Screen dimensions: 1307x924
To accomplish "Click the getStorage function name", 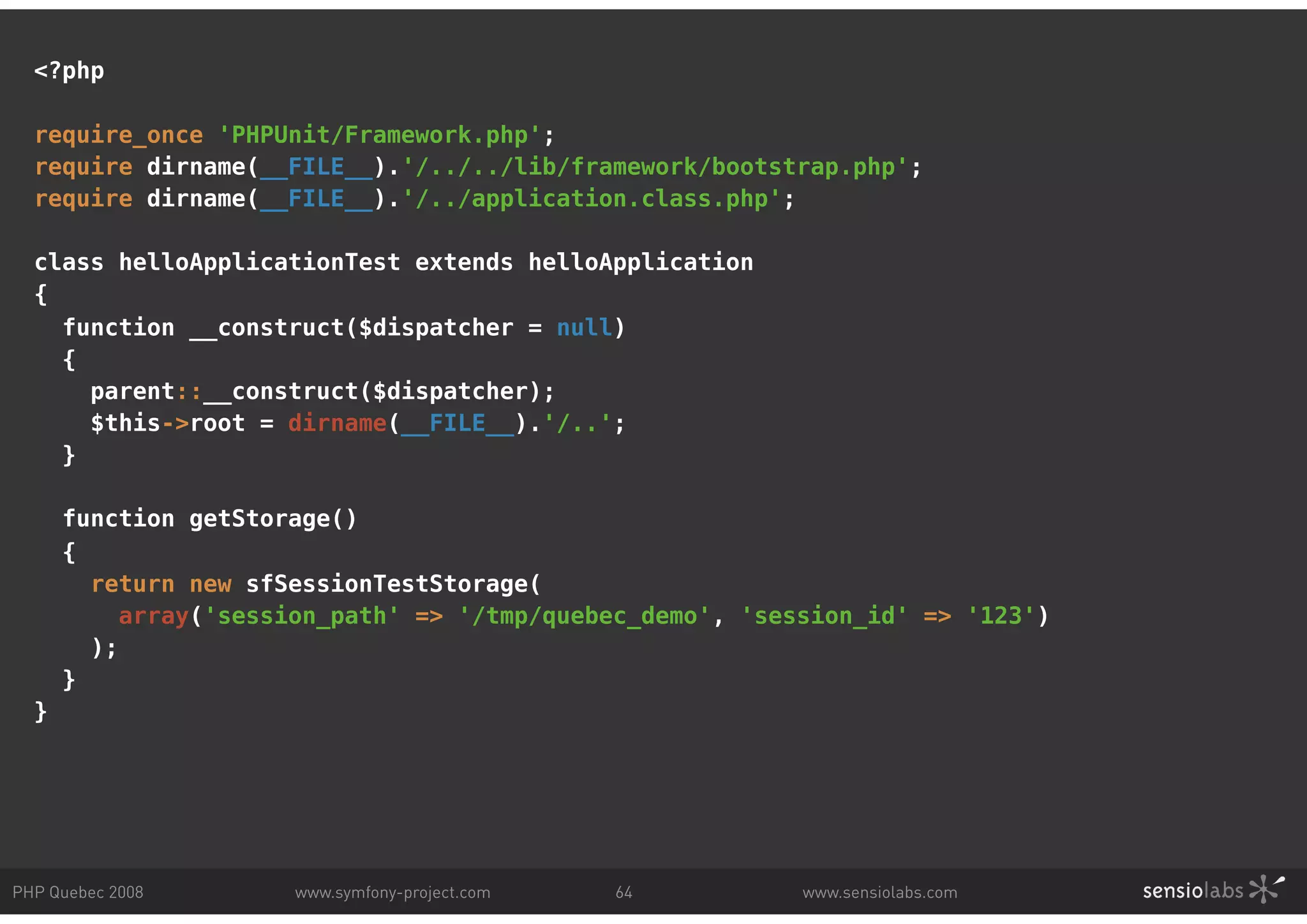I will pyautogui.click(x=259, y=519).
